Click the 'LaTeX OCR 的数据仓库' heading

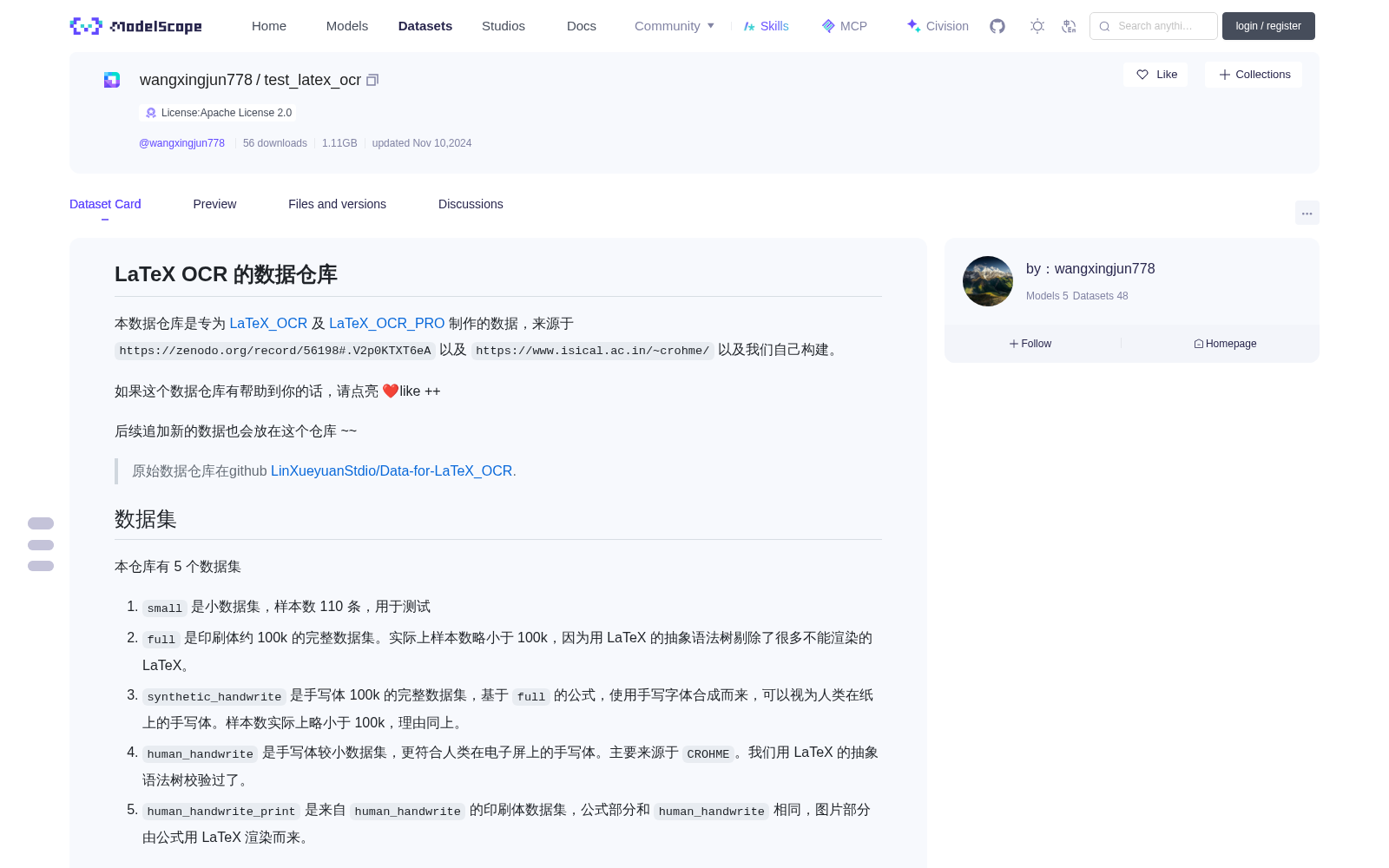click(x=226, y=274)
